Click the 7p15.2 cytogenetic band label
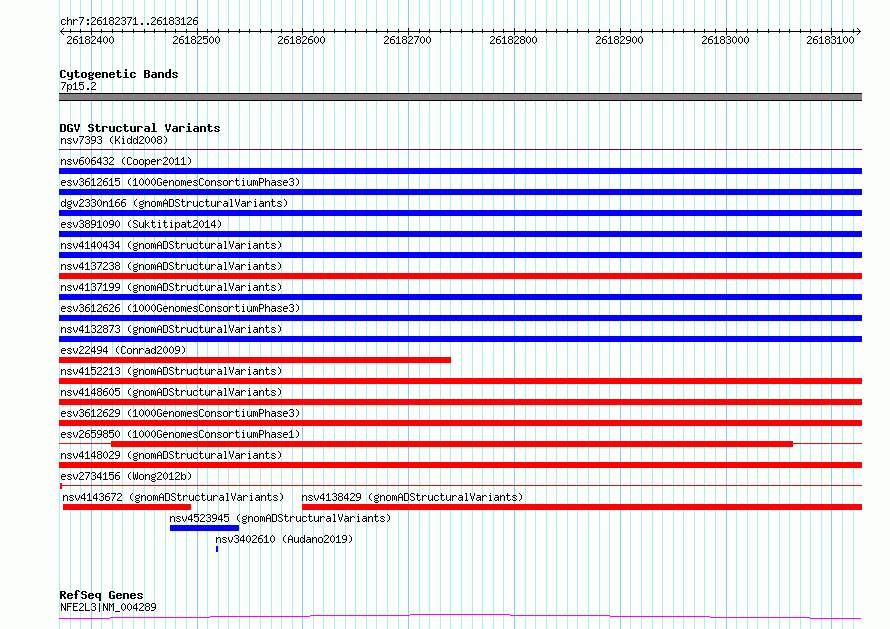The image size is (890, 629). 78,86
